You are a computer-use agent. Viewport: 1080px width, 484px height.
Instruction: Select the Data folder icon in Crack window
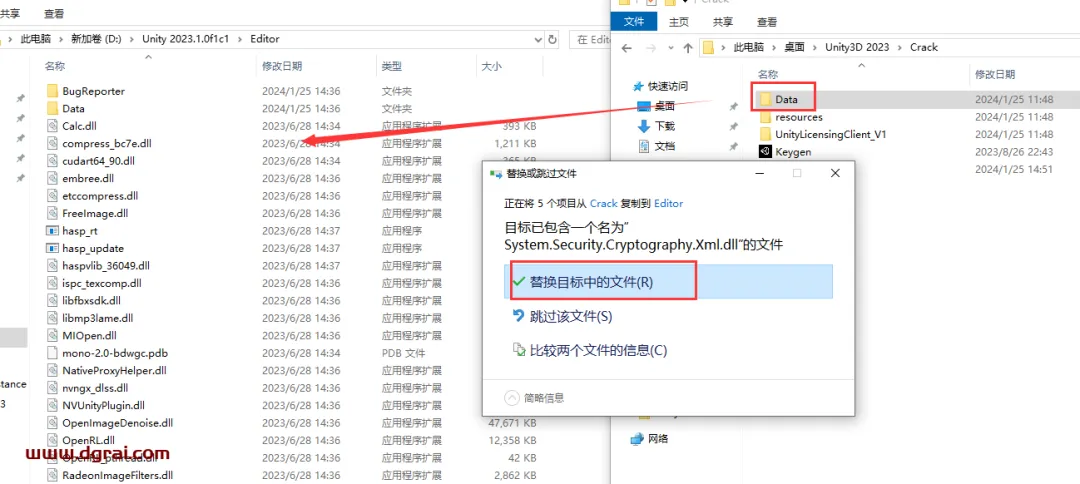765,99
